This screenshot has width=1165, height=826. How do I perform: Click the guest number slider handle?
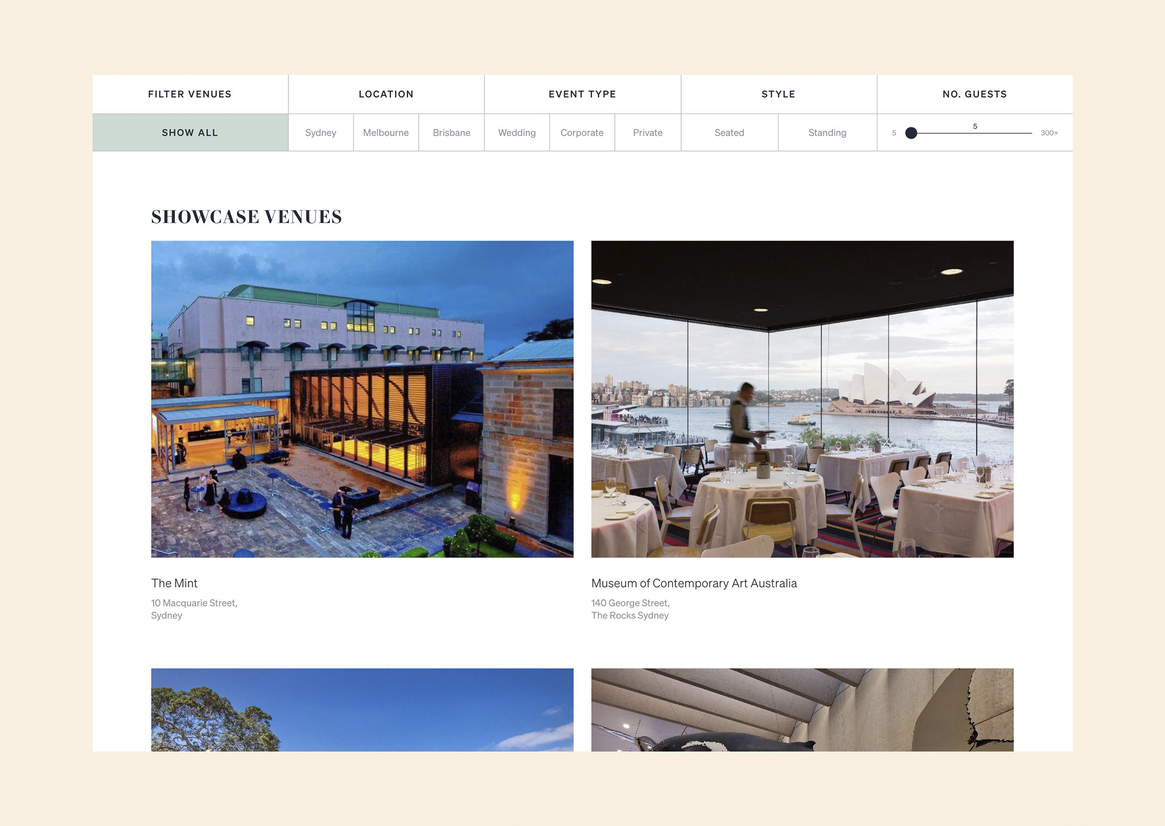pos(911,133)
